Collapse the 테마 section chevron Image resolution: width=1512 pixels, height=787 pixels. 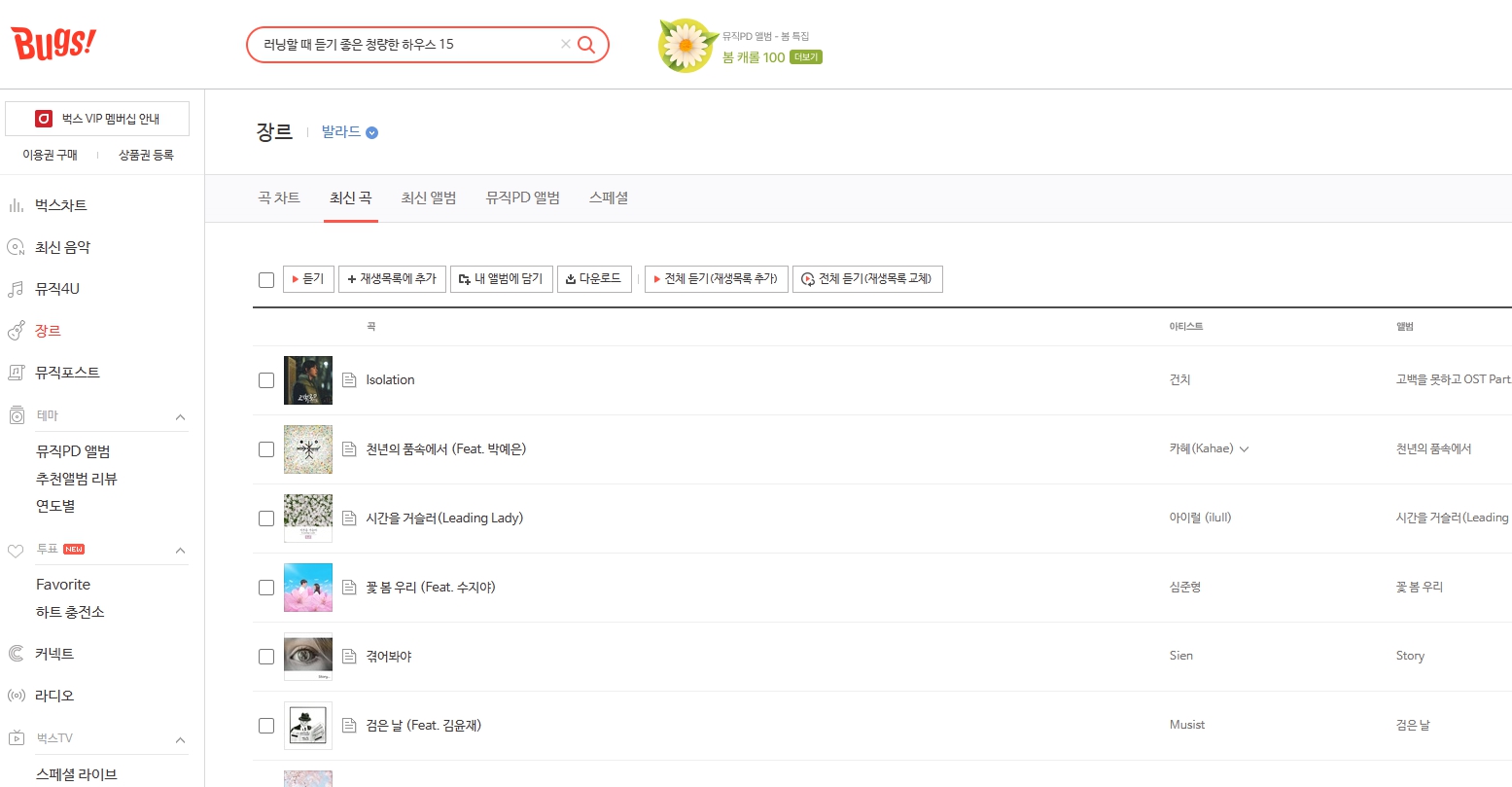point(180,416)
